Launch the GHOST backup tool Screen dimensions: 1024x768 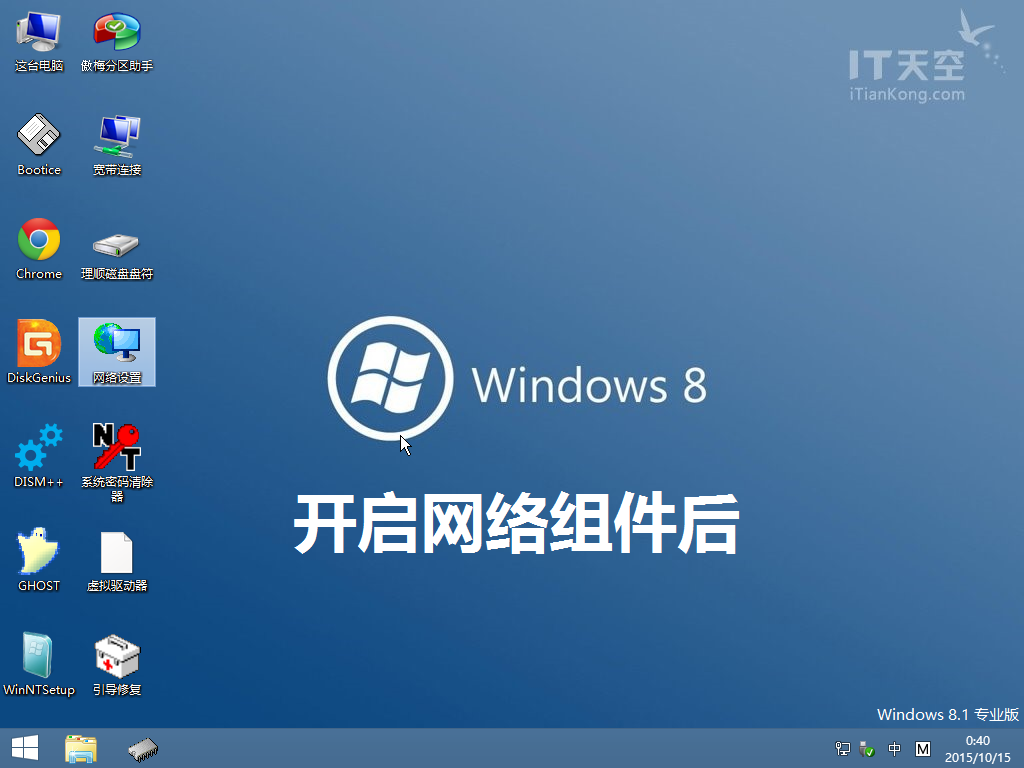pyautogui.click(x=39, y=552)
